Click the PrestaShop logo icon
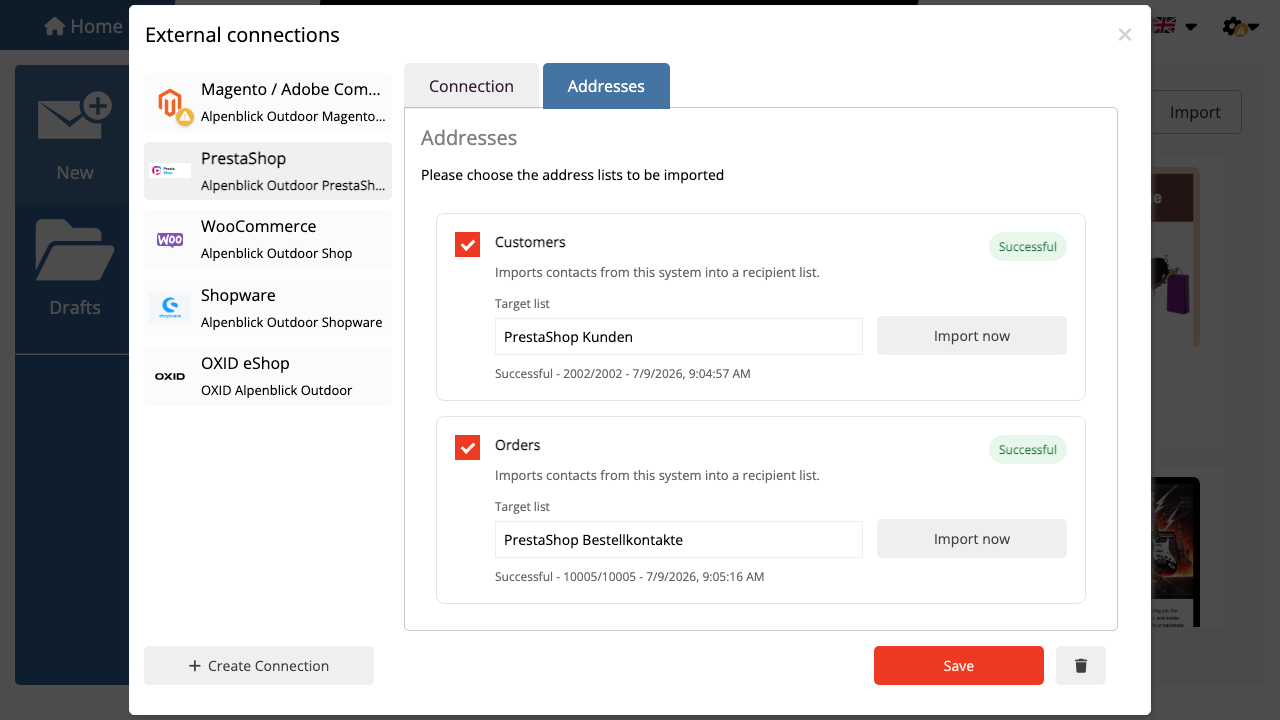Viewport: 1280px width, 720px height. coord(170,171)
